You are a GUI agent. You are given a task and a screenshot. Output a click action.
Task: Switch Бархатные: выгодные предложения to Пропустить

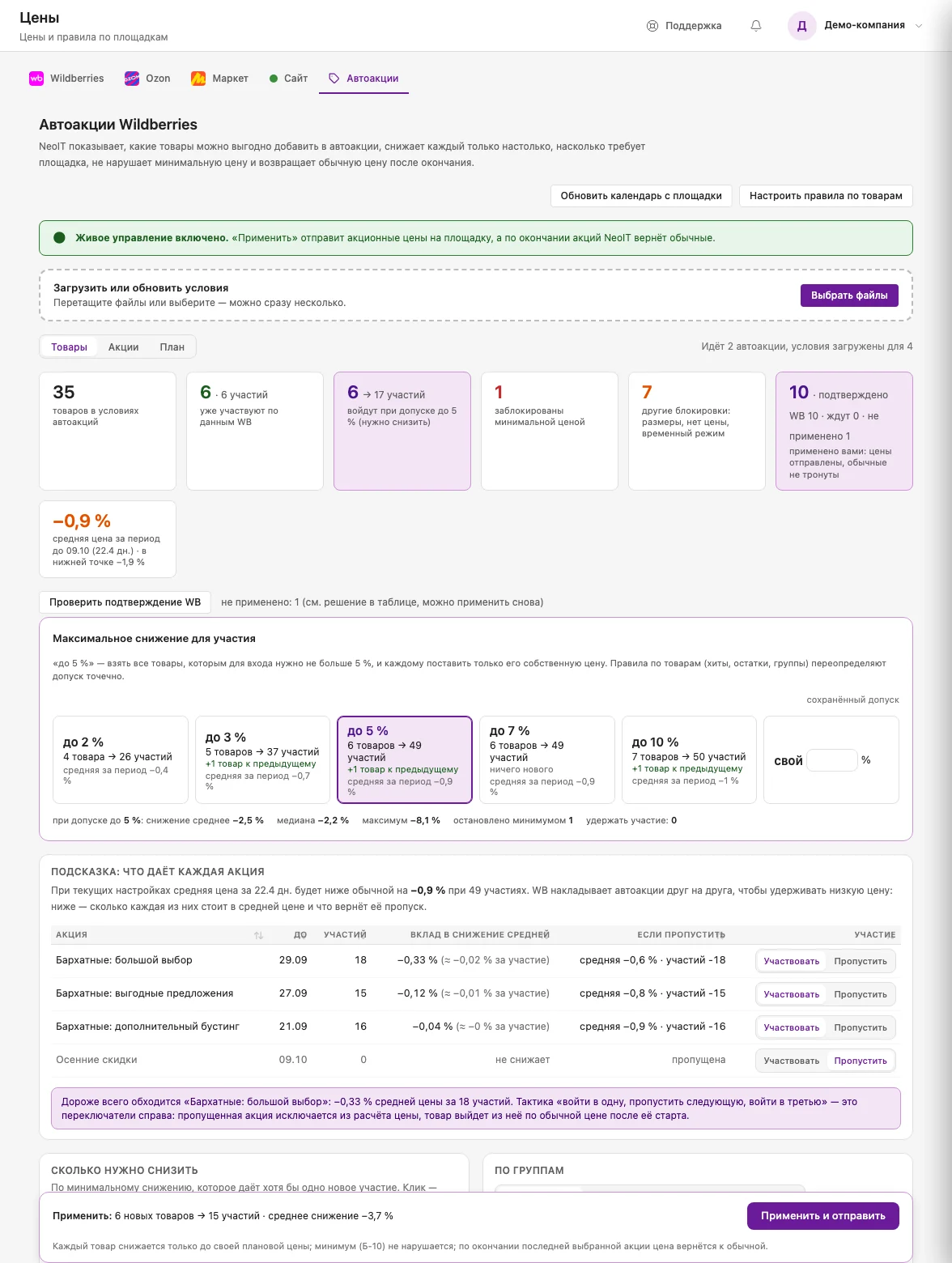click(861, 994)
